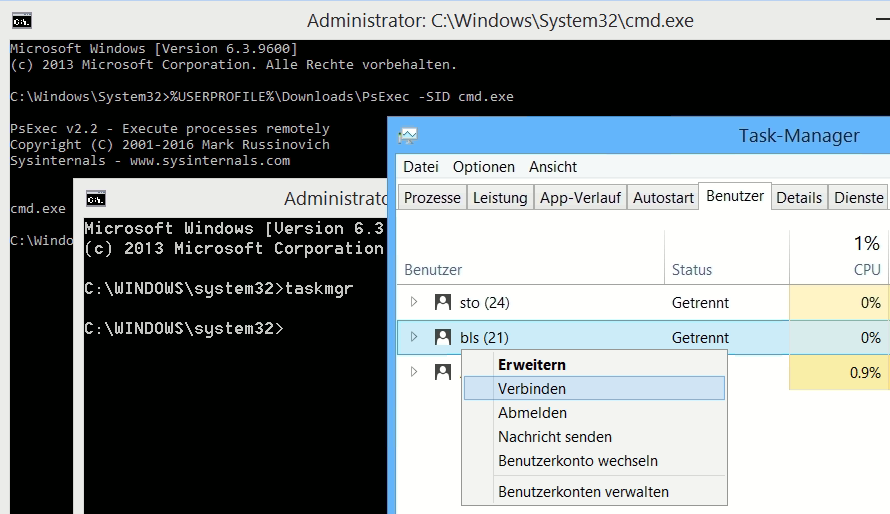Click the second command prompt window's title icon
Image resolution: width=890 pixels, height=514 pixels.
(x=95, y=198)
